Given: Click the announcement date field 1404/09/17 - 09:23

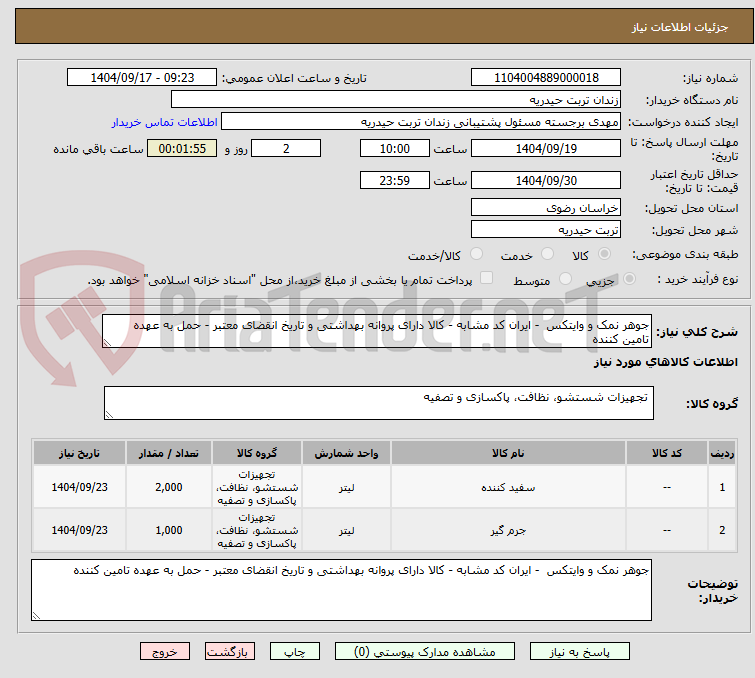Looking at the screenshot, I should 142,78.
